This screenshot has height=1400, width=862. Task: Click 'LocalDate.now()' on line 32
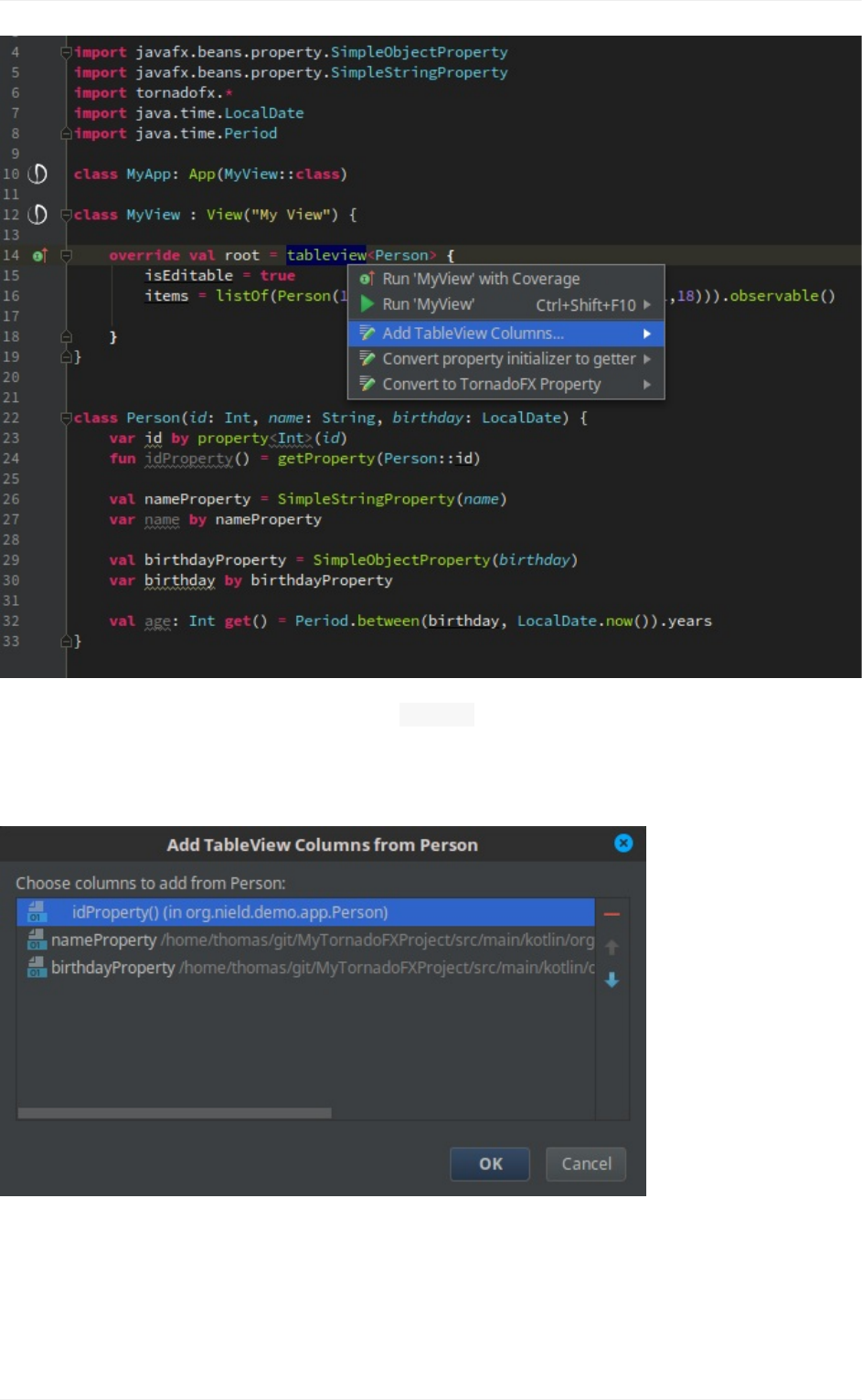click(x=583, y=621)
